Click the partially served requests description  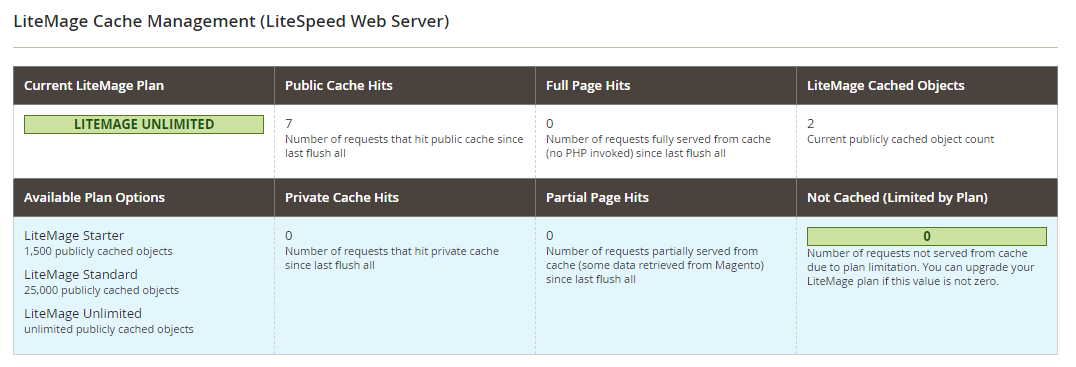tap(655, 265)
